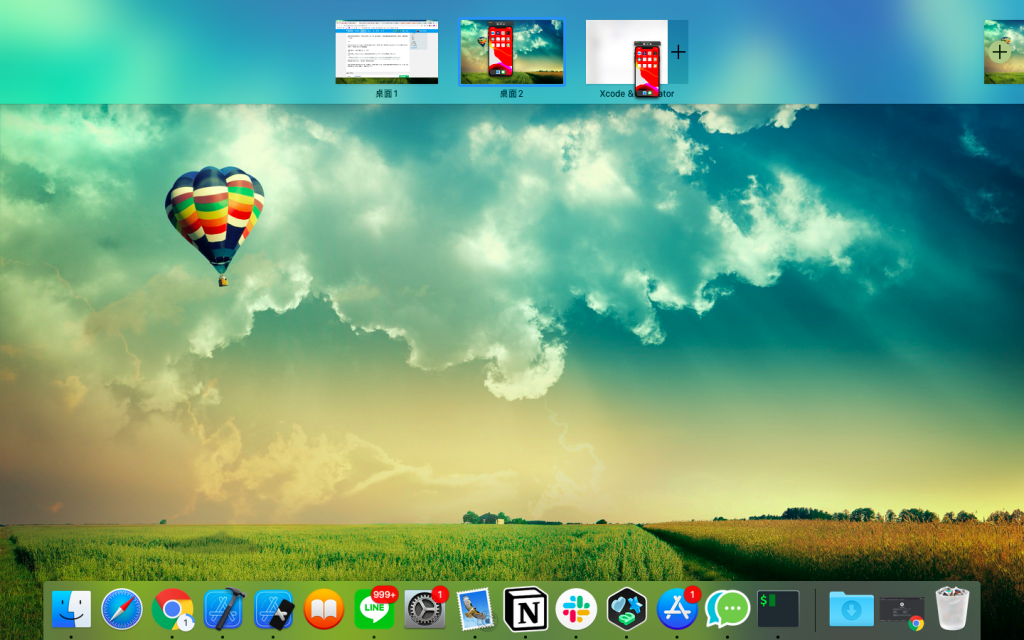Open the Downloads folder stack
The width and height of the screenshot is (1024, 640).
pos(852,609)
